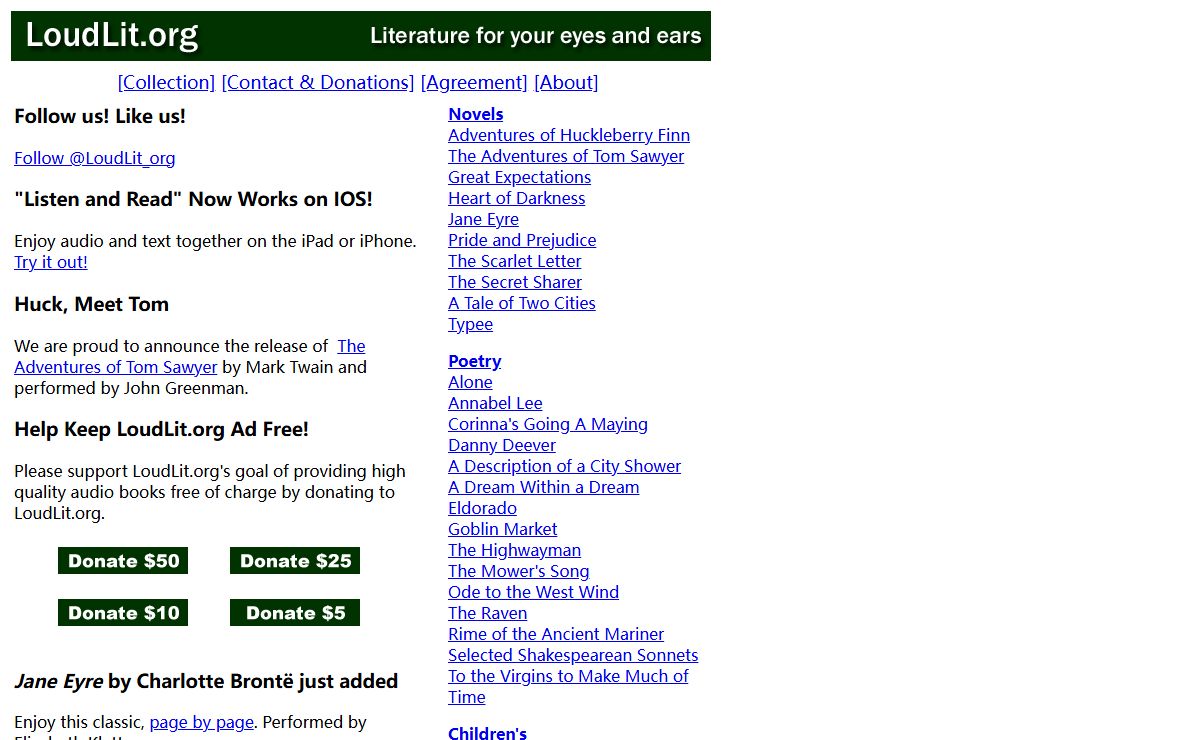
Task: Open The Secret Sharer
Action: 515,282
